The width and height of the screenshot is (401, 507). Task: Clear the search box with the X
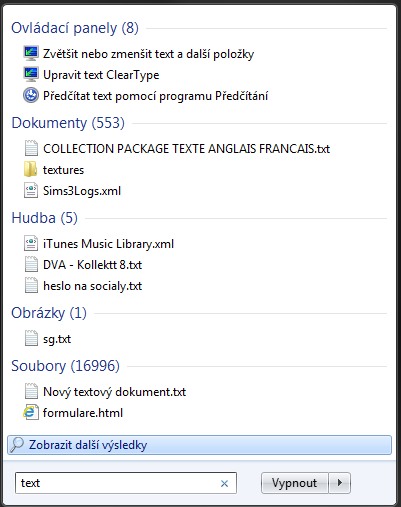[225, 483]
